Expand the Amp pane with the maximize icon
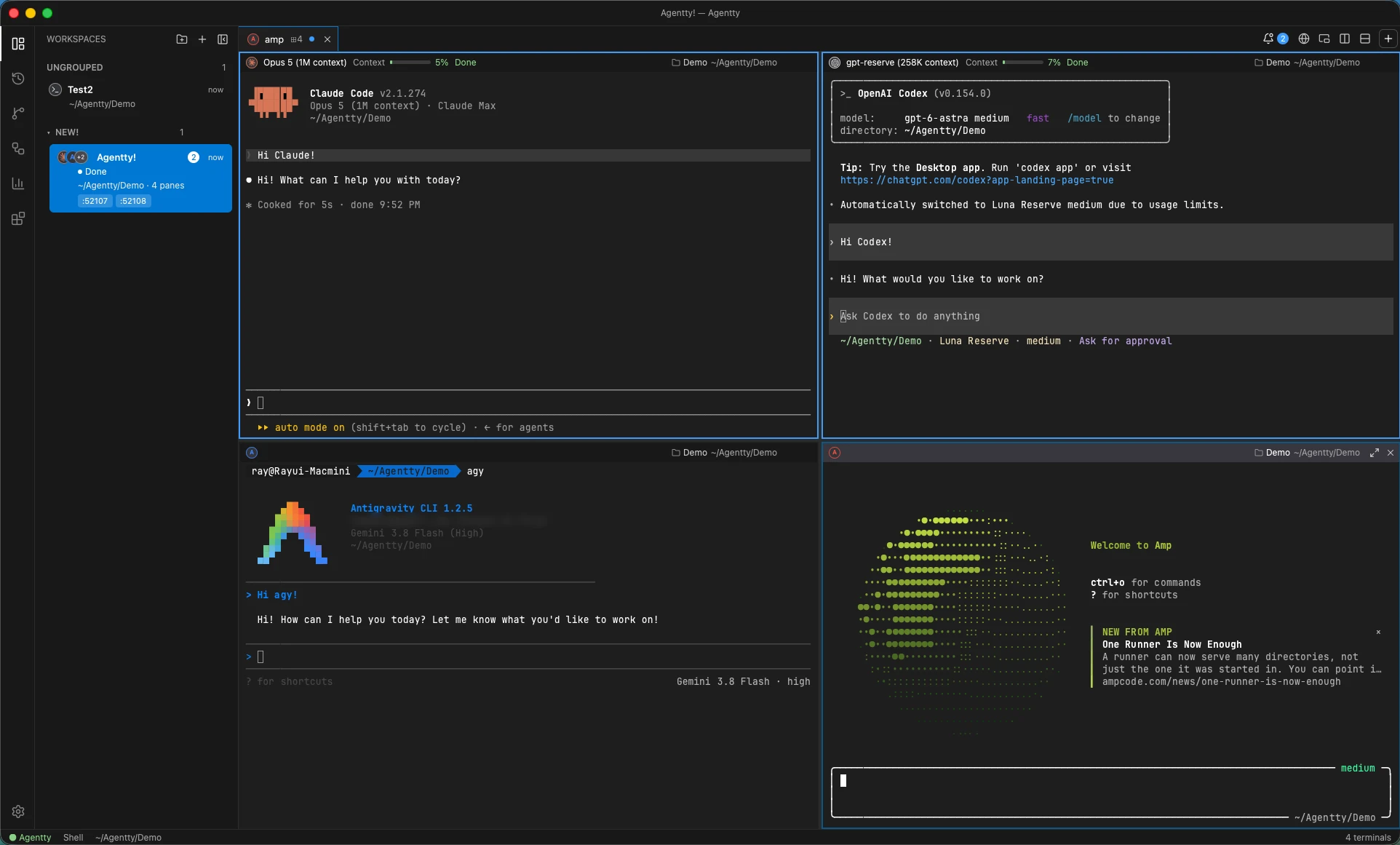Viewport: 1400px width, 845px height. click(1375, 453)
